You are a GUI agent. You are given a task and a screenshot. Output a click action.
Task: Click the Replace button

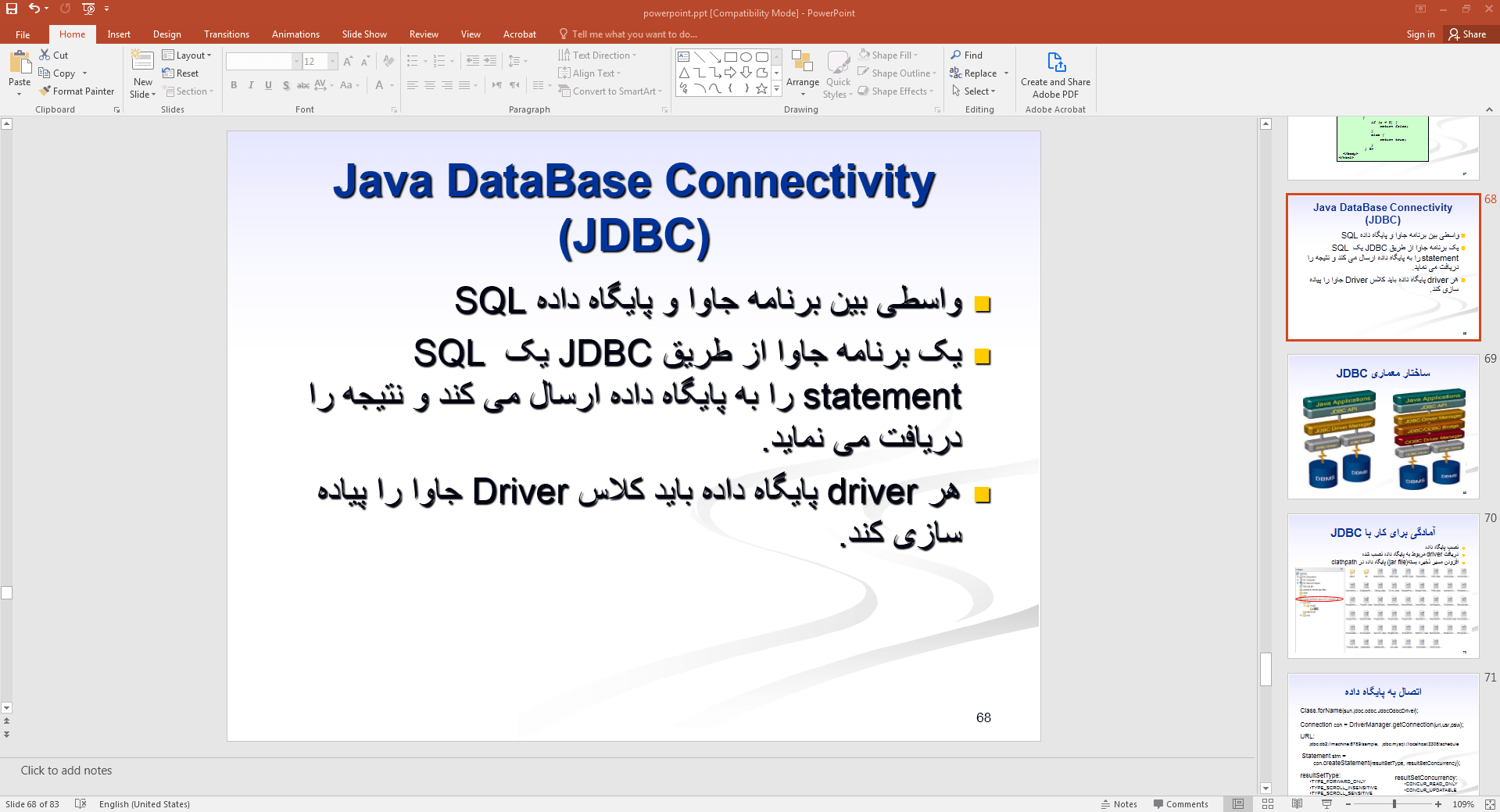point(973,73)
